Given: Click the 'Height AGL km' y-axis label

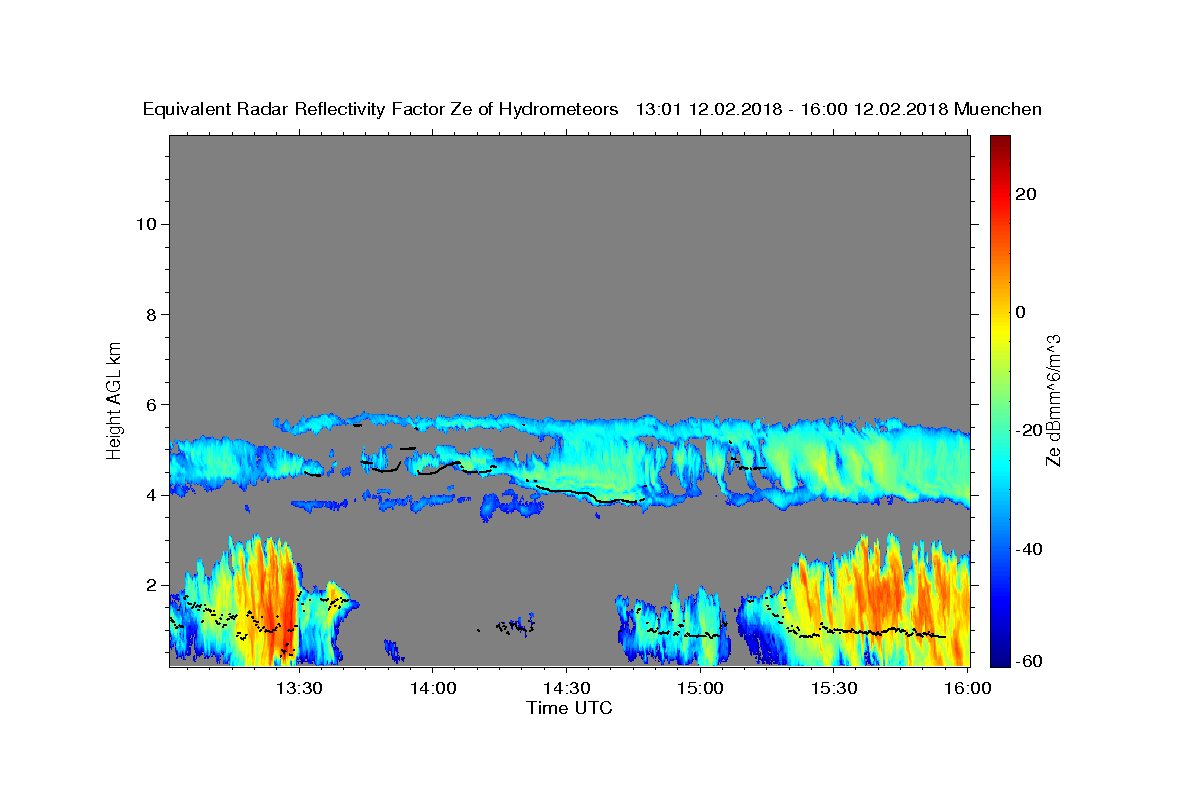Looking at the screenshot, I should [x=114, y=399].
